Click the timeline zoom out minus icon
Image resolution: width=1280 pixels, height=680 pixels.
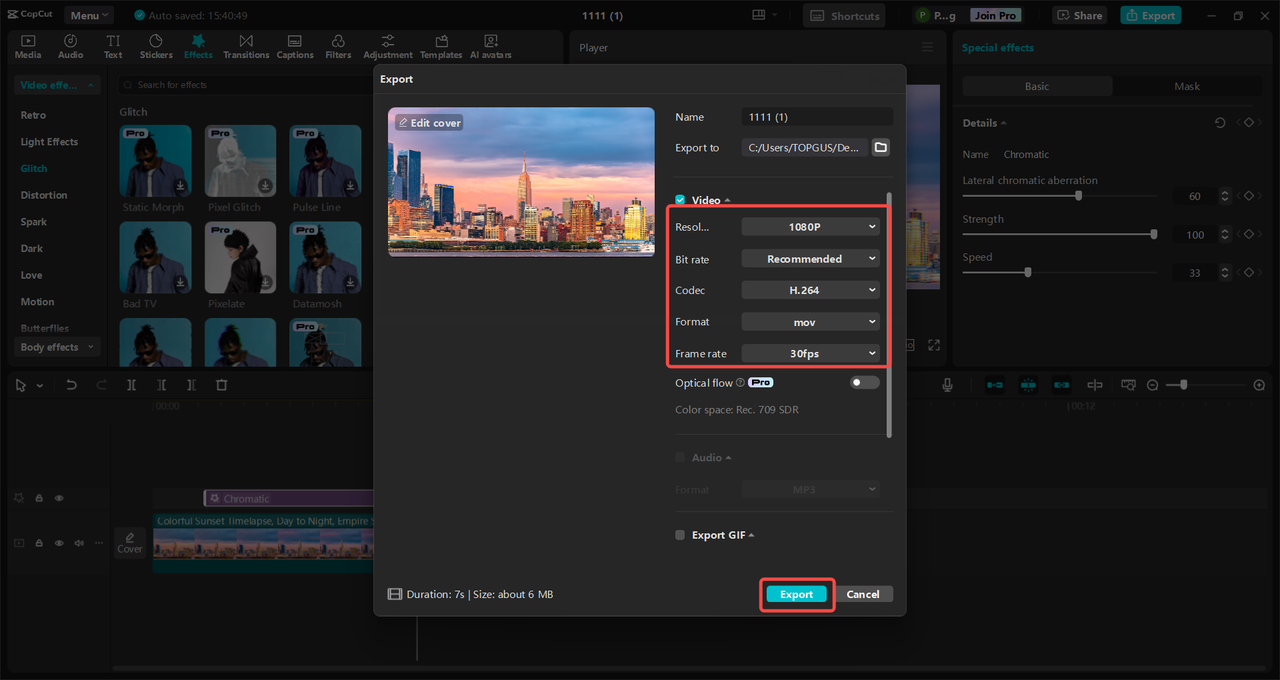1152,385
